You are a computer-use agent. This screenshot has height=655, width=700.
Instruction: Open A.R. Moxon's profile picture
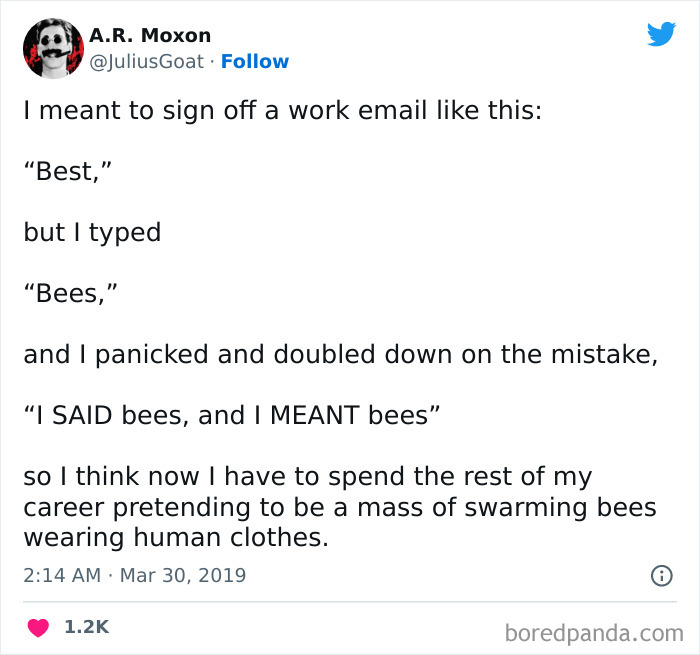[x=52, y=48]
